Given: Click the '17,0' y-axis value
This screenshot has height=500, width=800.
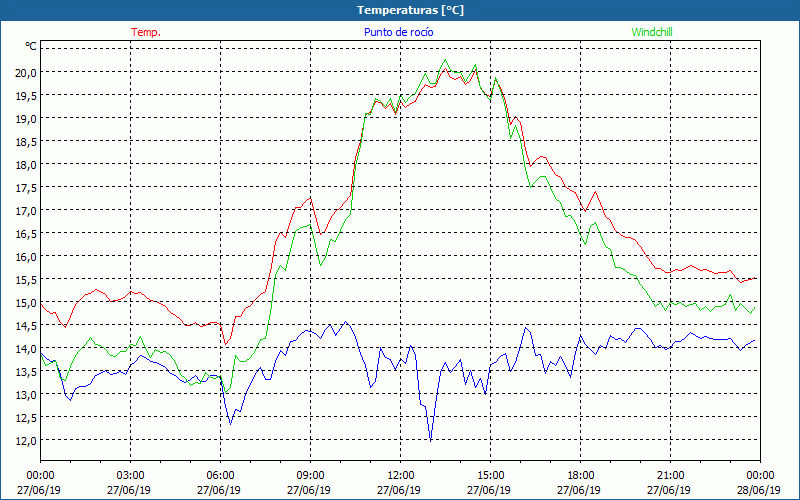Looking at the screenshot, I should [26, 211].
